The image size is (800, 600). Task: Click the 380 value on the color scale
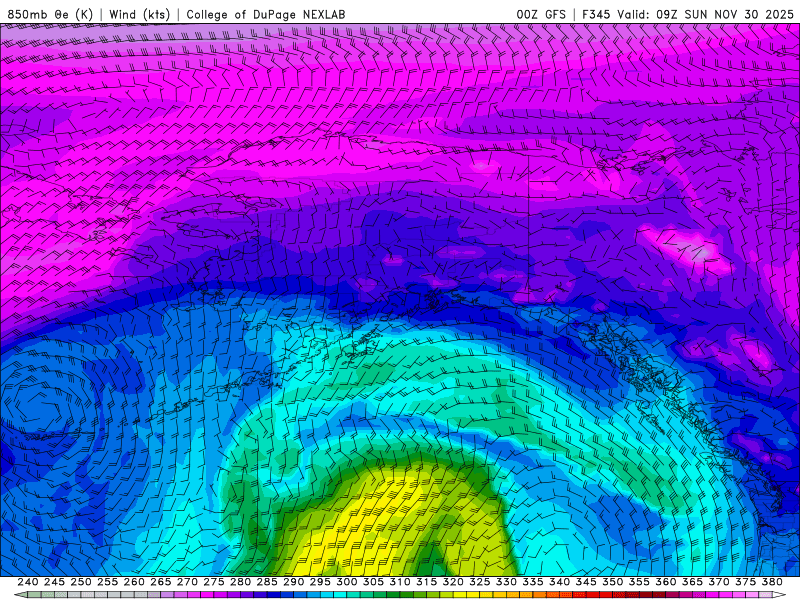772,582
